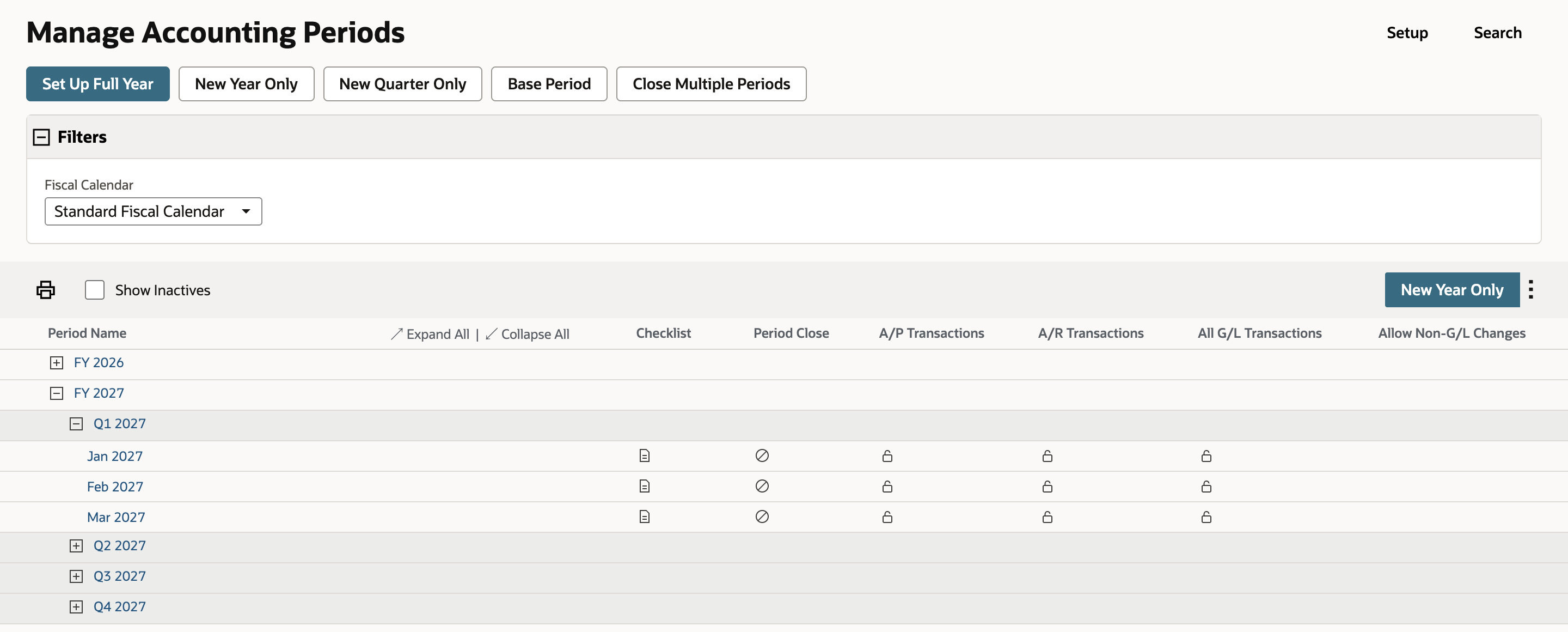Click the Period Close icon for Jan 2027
1568x632 pixels.
click(762, 455)
